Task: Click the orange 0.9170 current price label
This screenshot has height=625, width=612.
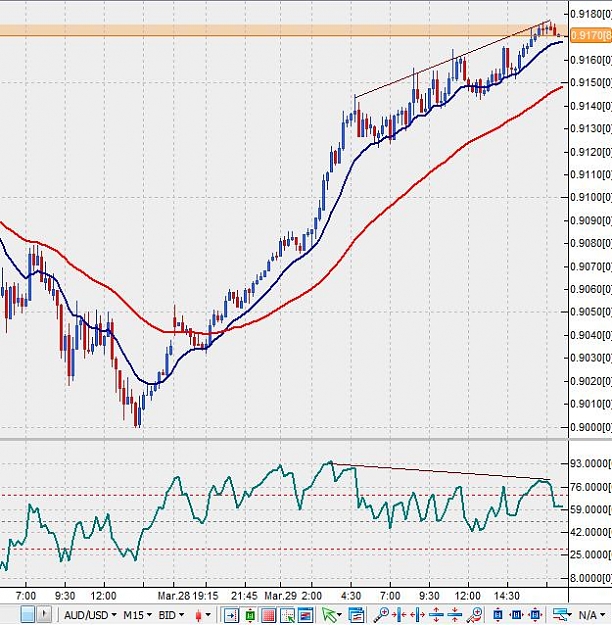Action: coord(591,35)
